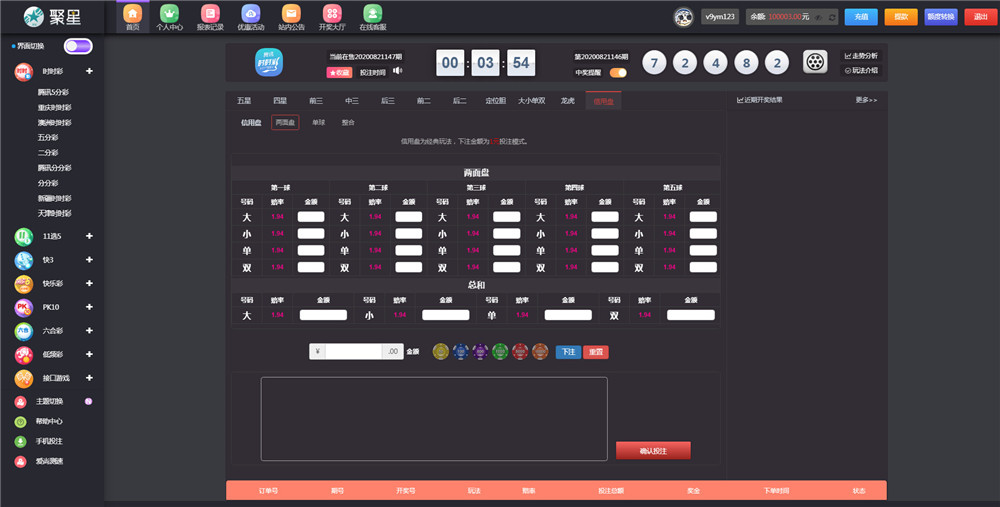Screen dimensions: 1000x507
Task: Expand the 11选5 category in sidebar
Action: point(89,236)
